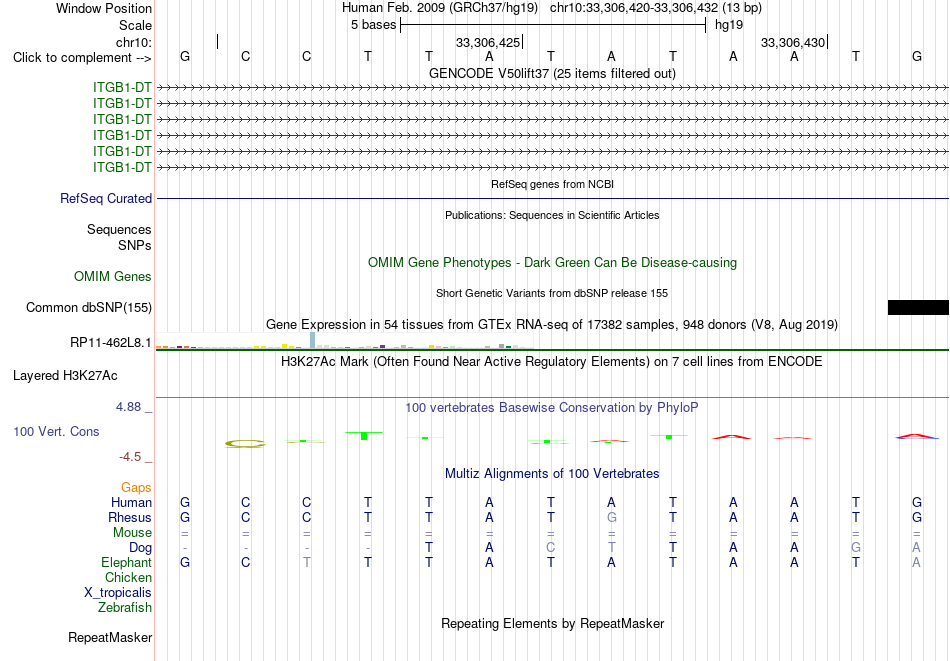Click the Human alignment row label
The image size is (950, 661).
[131, 503]
